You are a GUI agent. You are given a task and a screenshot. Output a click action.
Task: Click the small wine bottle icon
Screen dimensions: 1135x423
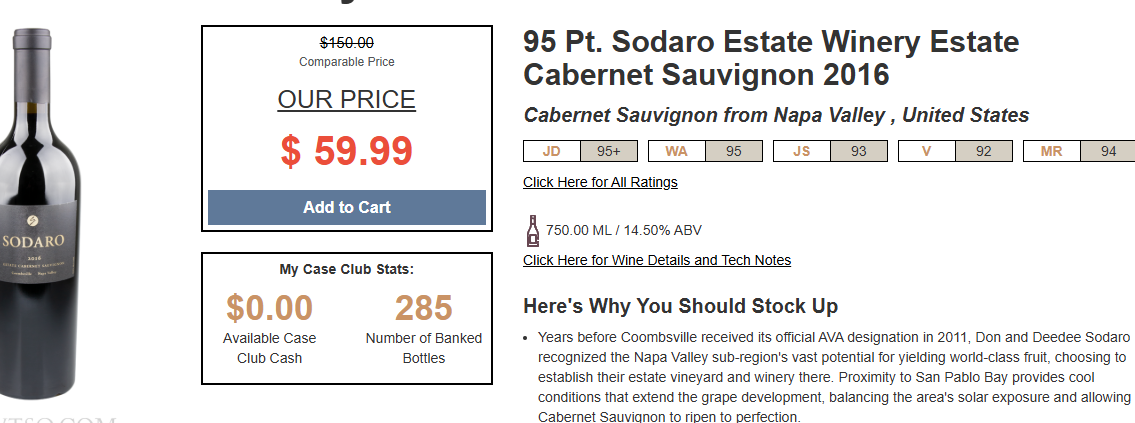pos(533,230)
